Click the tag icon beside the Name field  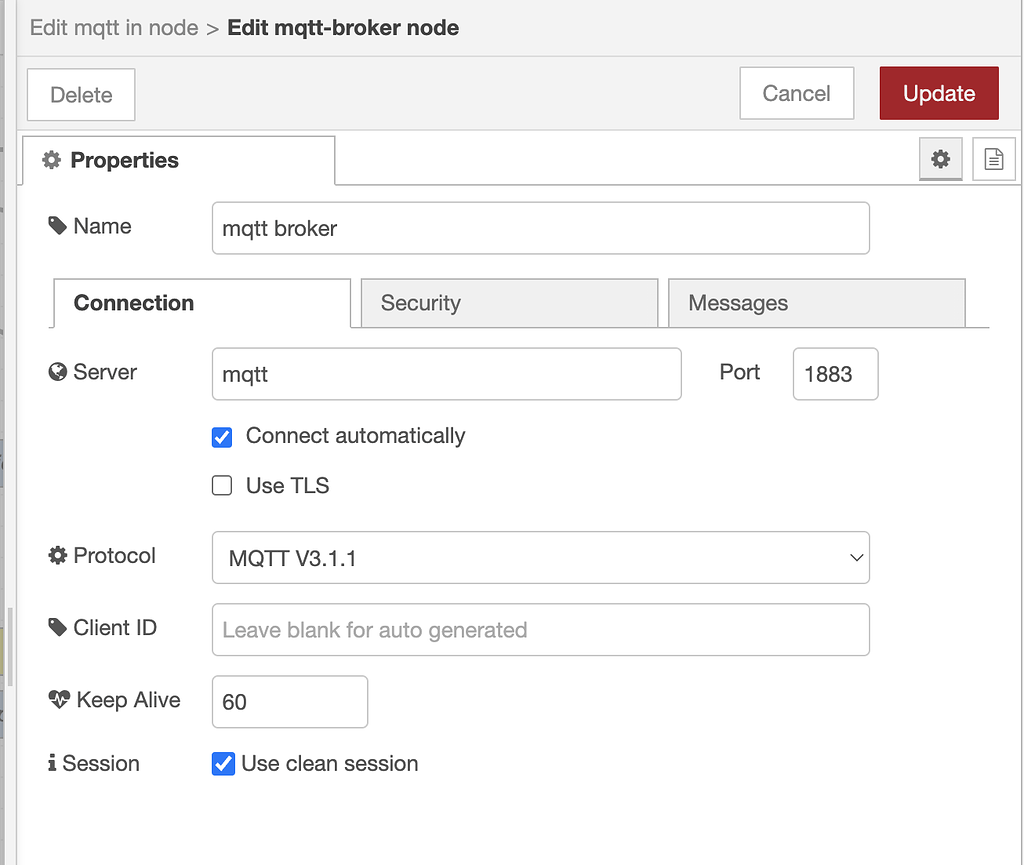pyautogui.click(x=56, y=225)
